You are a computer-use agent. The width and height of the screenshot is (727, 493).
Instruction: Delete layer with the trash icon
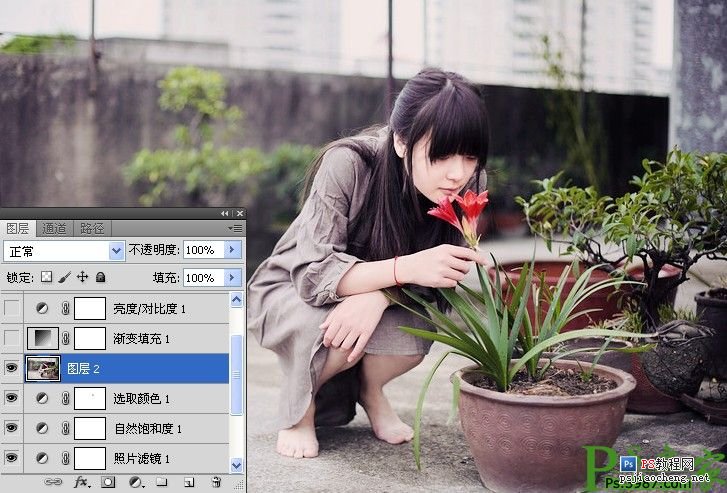(x=216, y=482)
